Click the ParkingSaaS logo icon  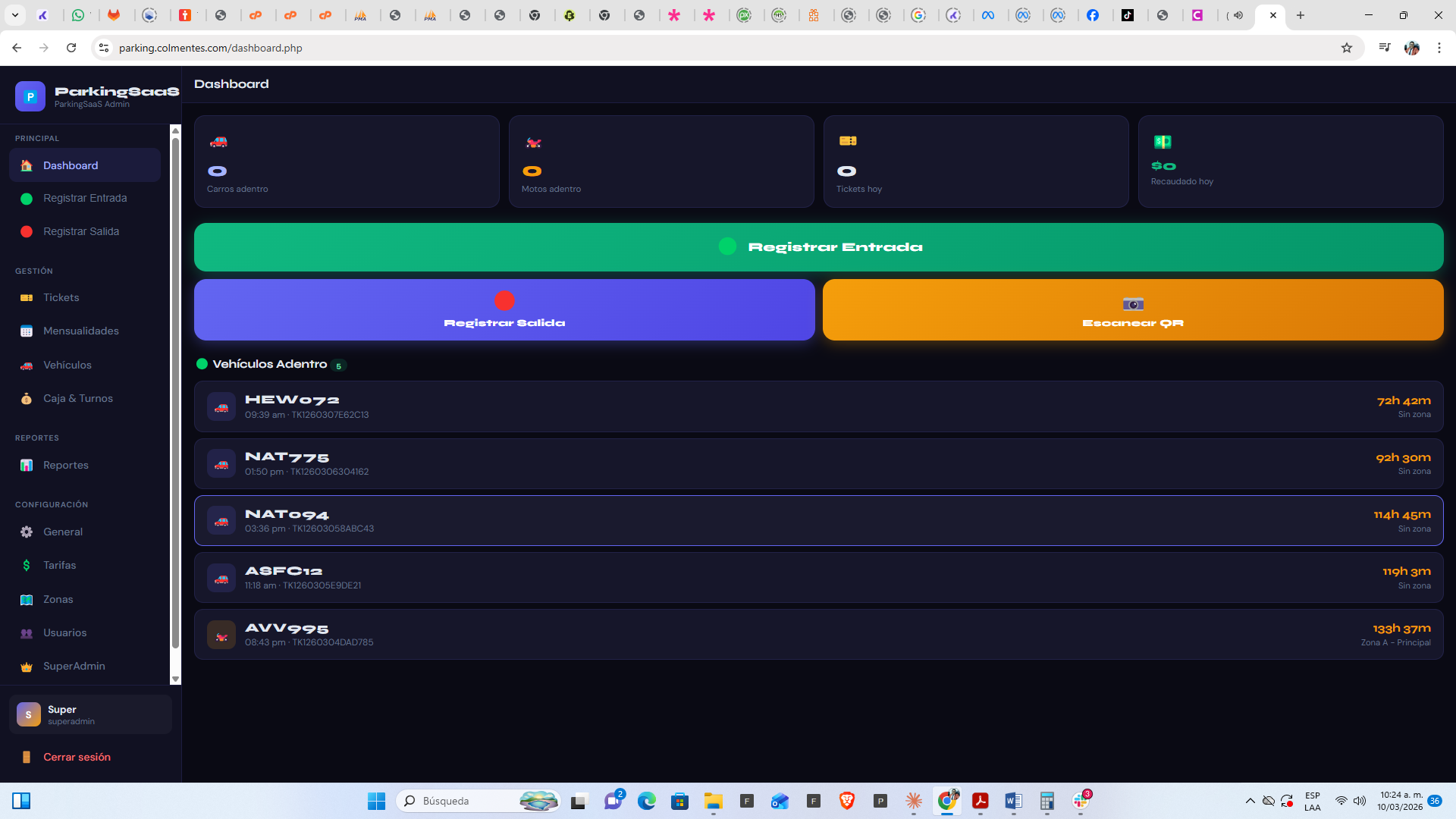[x=30, y=96]
